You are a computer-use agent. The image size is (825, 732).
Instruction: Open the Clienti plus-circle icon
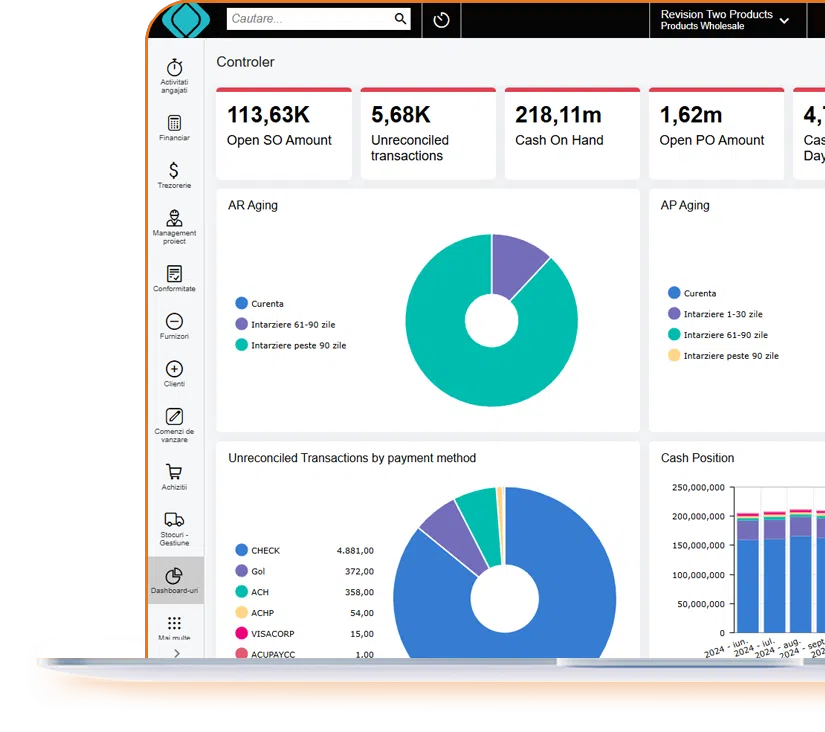tap(174, 369)
